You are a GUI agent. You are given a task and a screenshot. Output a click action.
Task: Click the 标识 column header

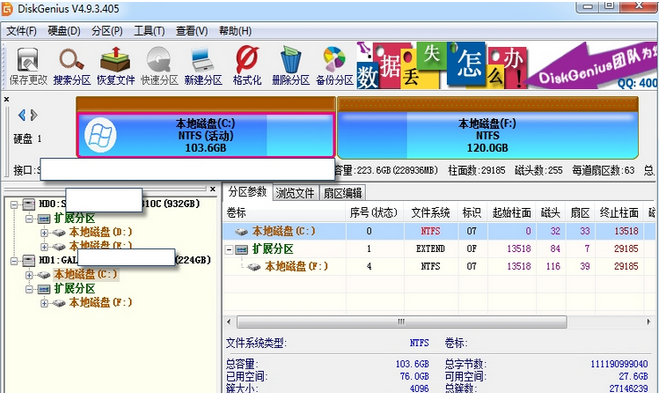[472, 213]
